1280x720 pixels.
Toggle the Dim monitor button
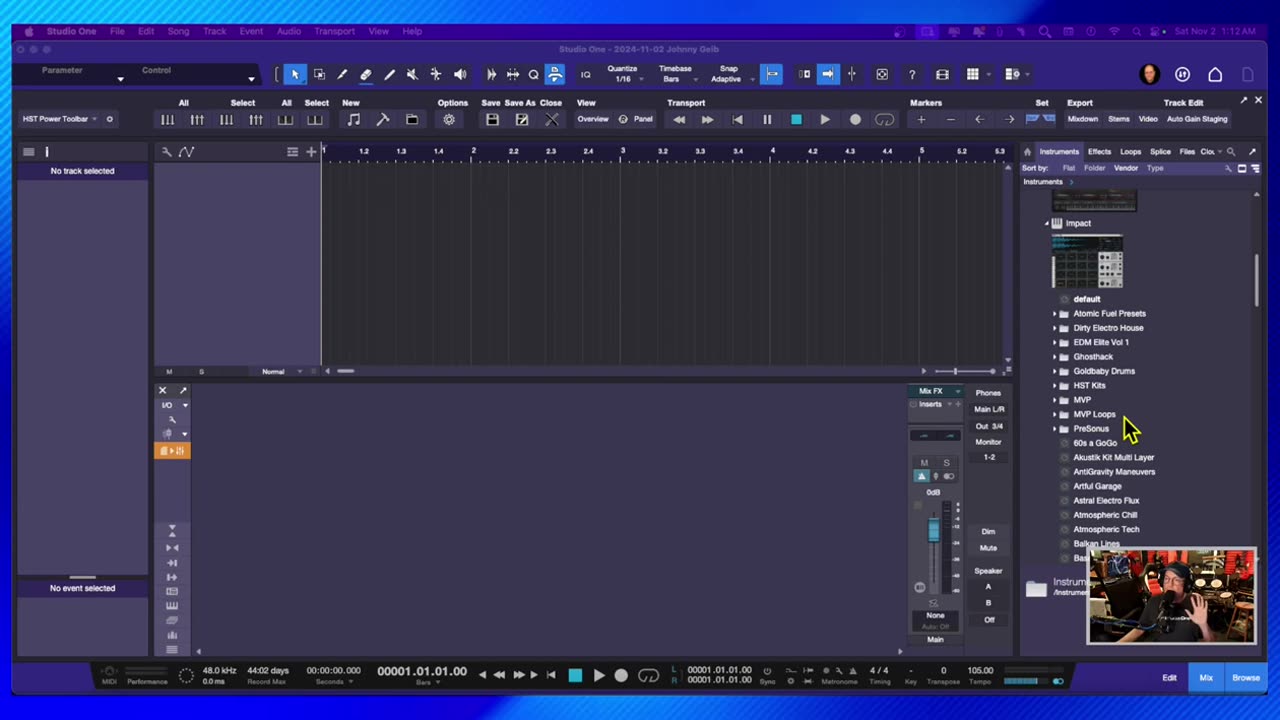point(988,532)
